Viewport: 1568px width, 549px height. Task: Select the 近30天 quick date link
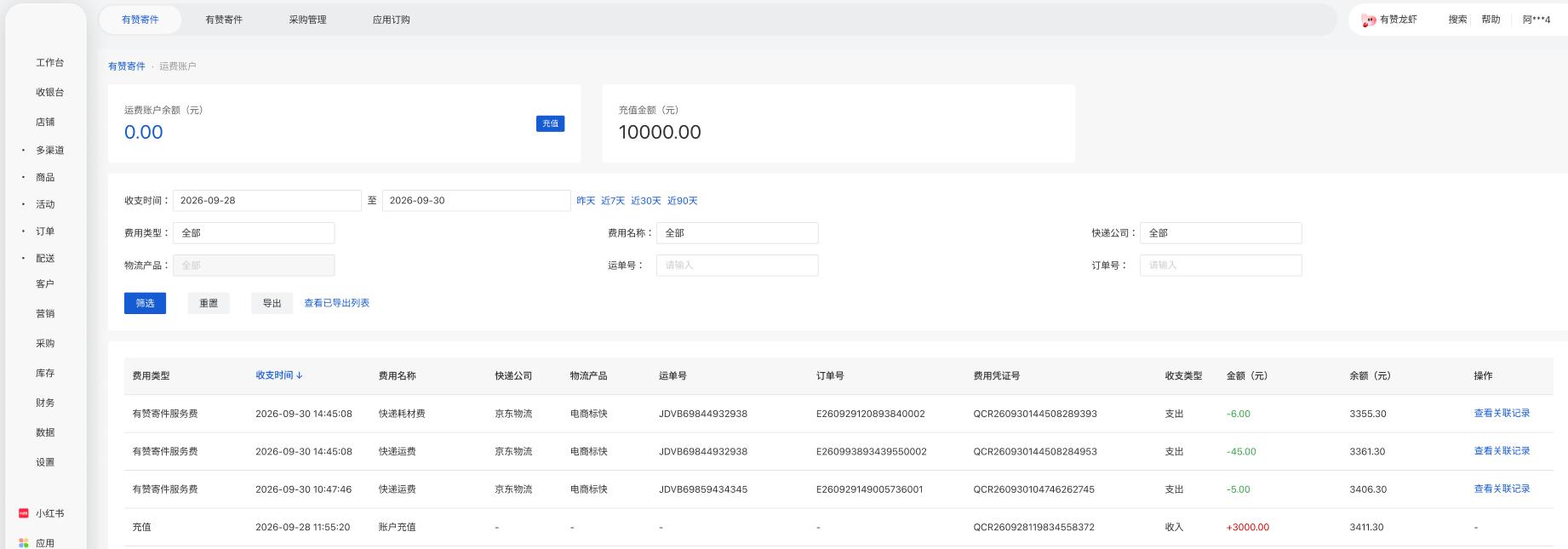(646, 201)
